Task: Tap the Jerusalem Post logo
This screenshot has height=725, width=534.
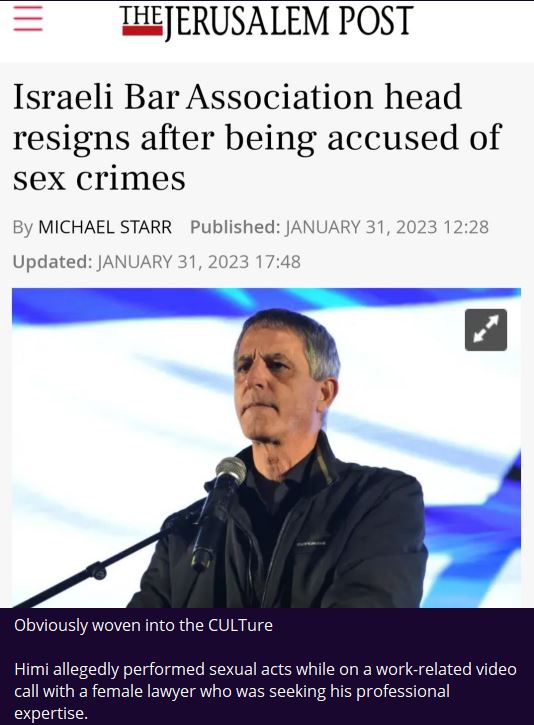Action: pyautogui.click(x=267, y=21)
